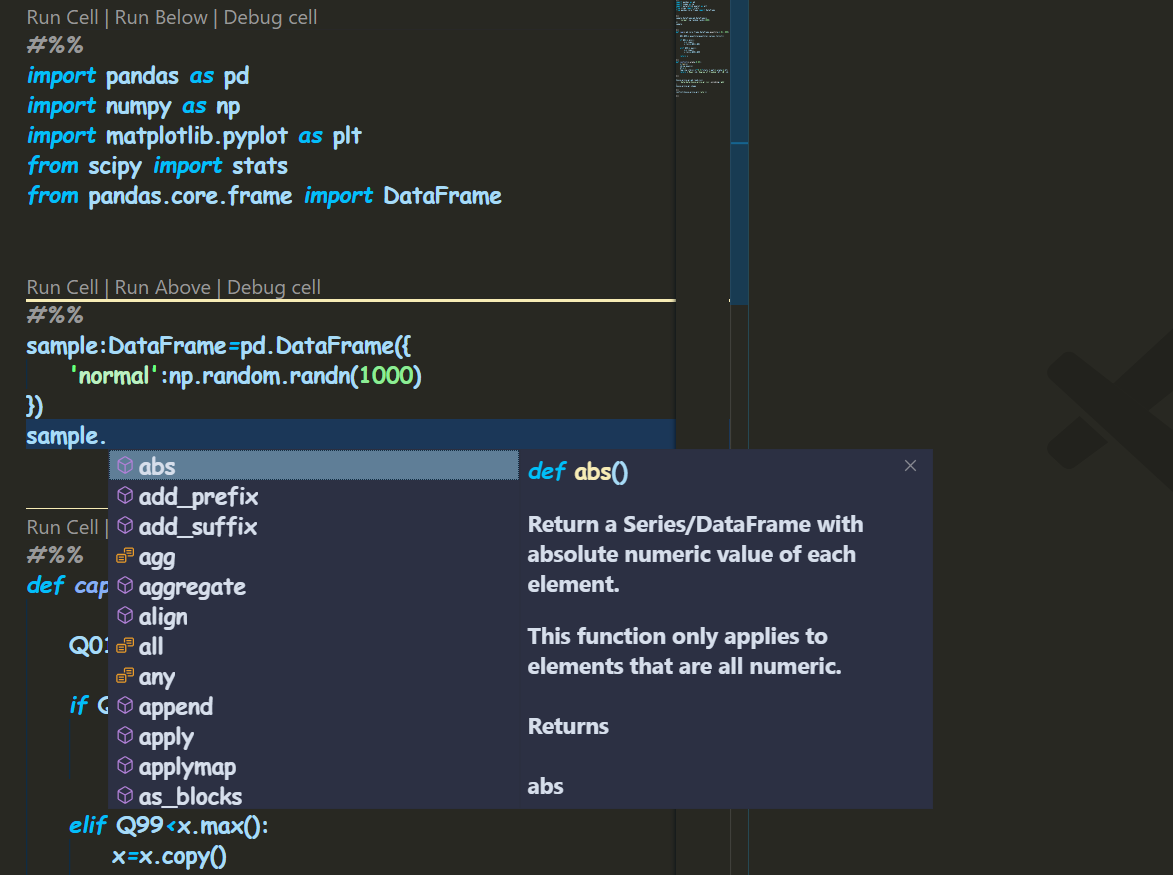Click the method icon beside "applymap"
The image size is (1173, 875).
click(x=124, y=766)
